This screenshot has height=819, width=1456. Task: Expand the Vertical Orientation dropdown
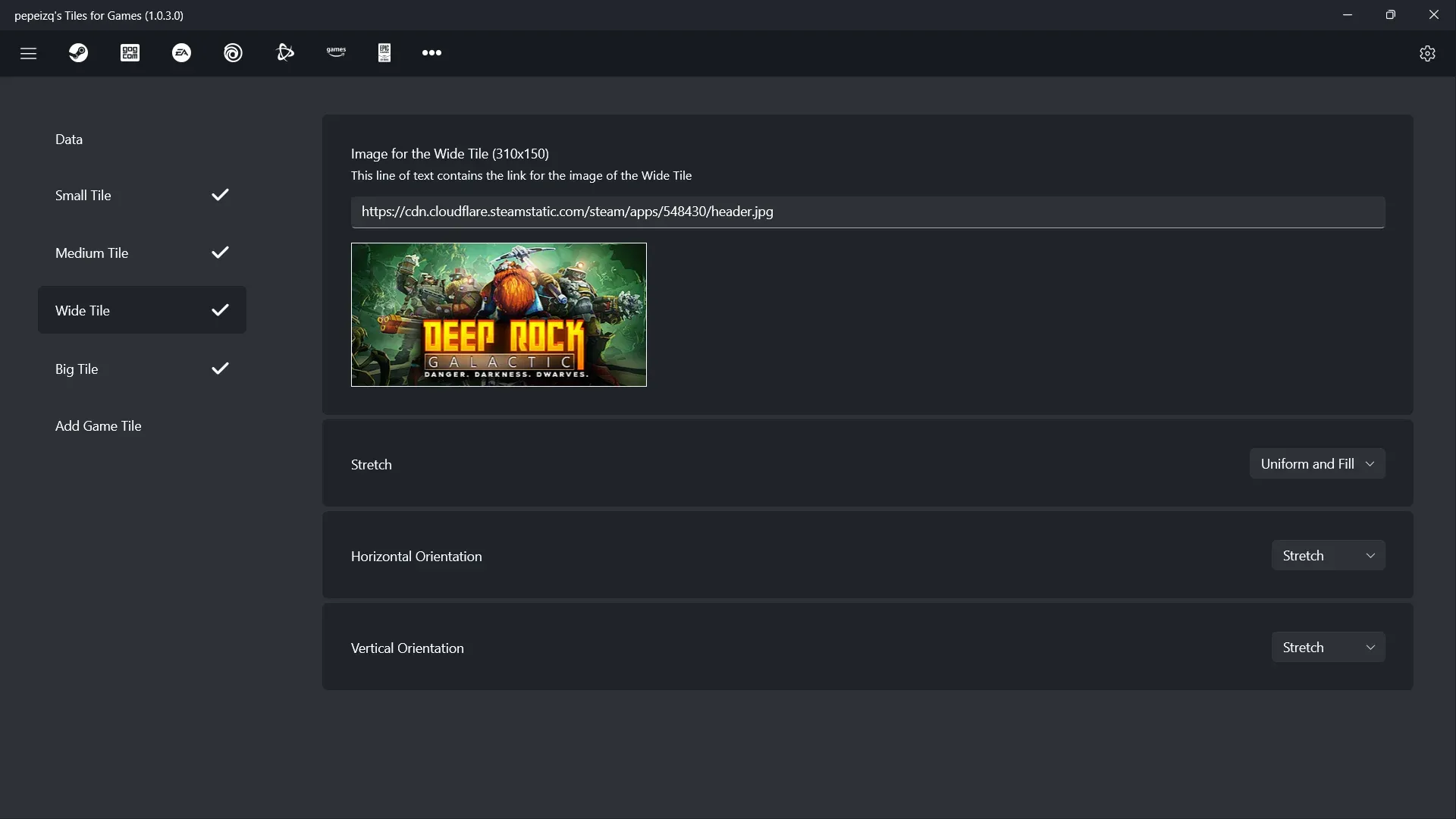1328,648
